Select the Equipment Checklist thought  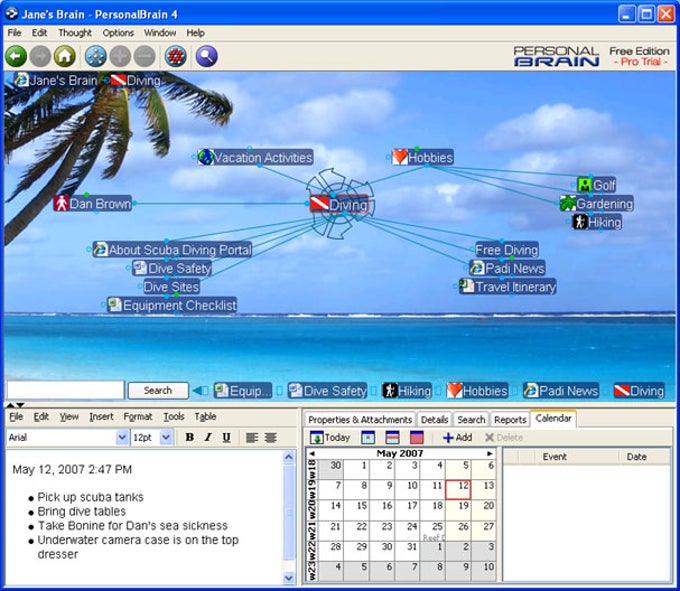tap(172, 305)
